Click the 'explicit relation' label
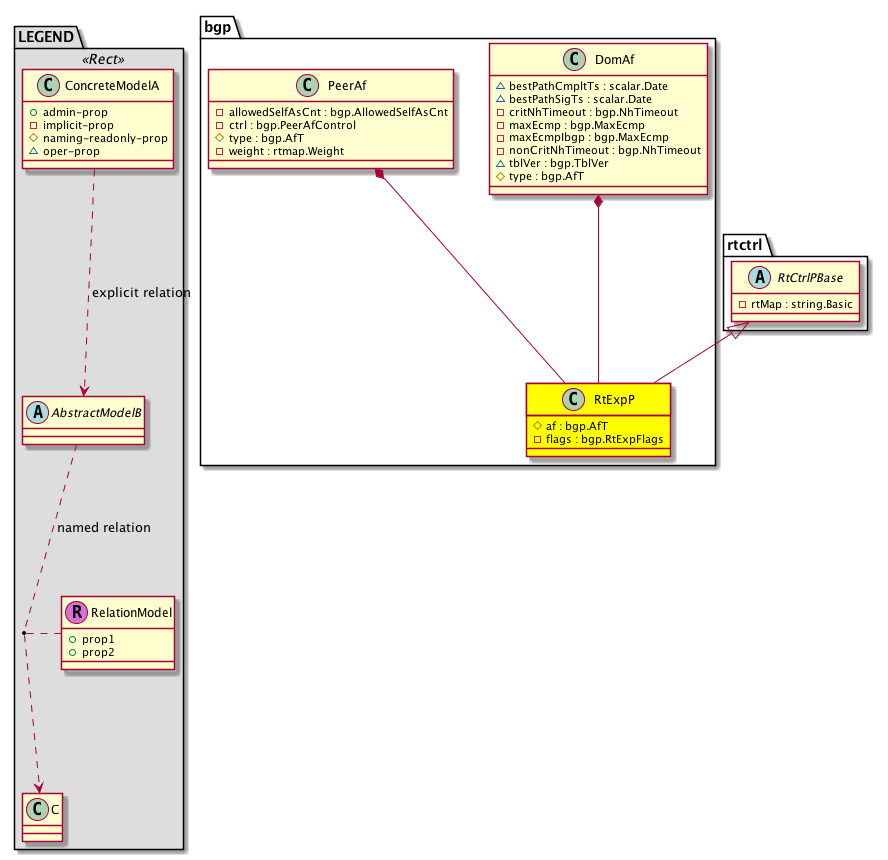This screenshot has height=860, width=888. (141, 292)
